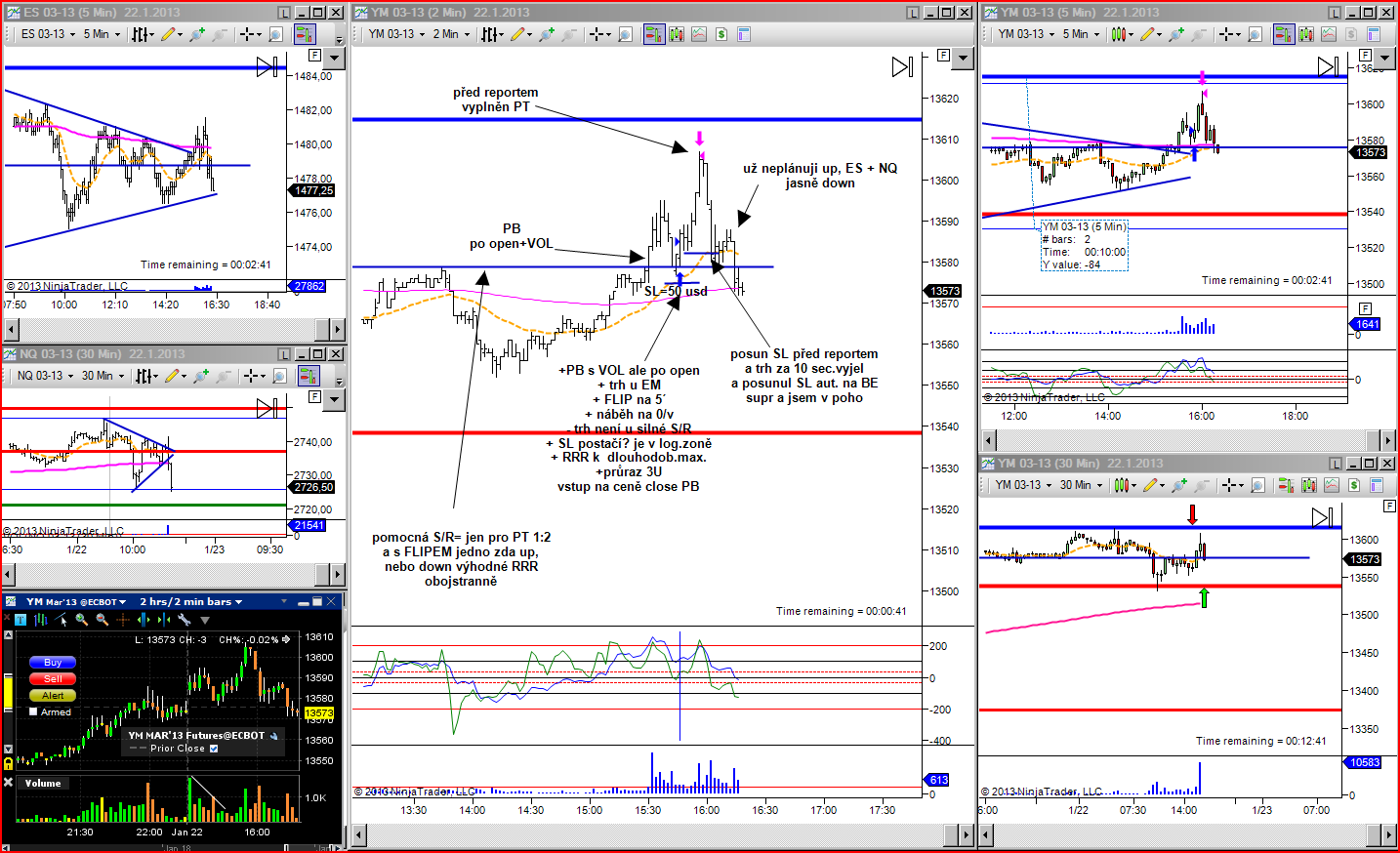Image resolution: width=1400 pixels, height=853 pixels.
Task: Click the 2726,50 price marker in NQ chart
Action: tap(312, 487)
